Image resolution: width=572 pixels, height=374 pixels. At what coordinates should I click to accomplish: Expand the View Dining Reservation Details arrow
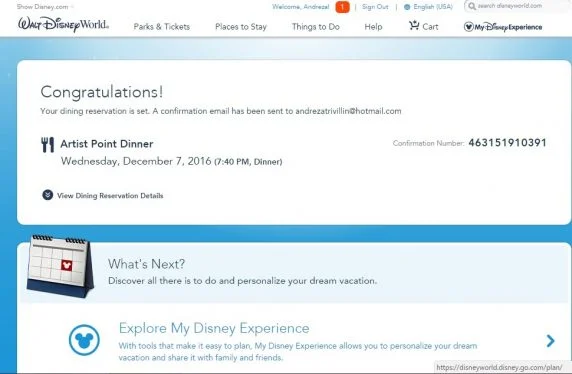47,195
